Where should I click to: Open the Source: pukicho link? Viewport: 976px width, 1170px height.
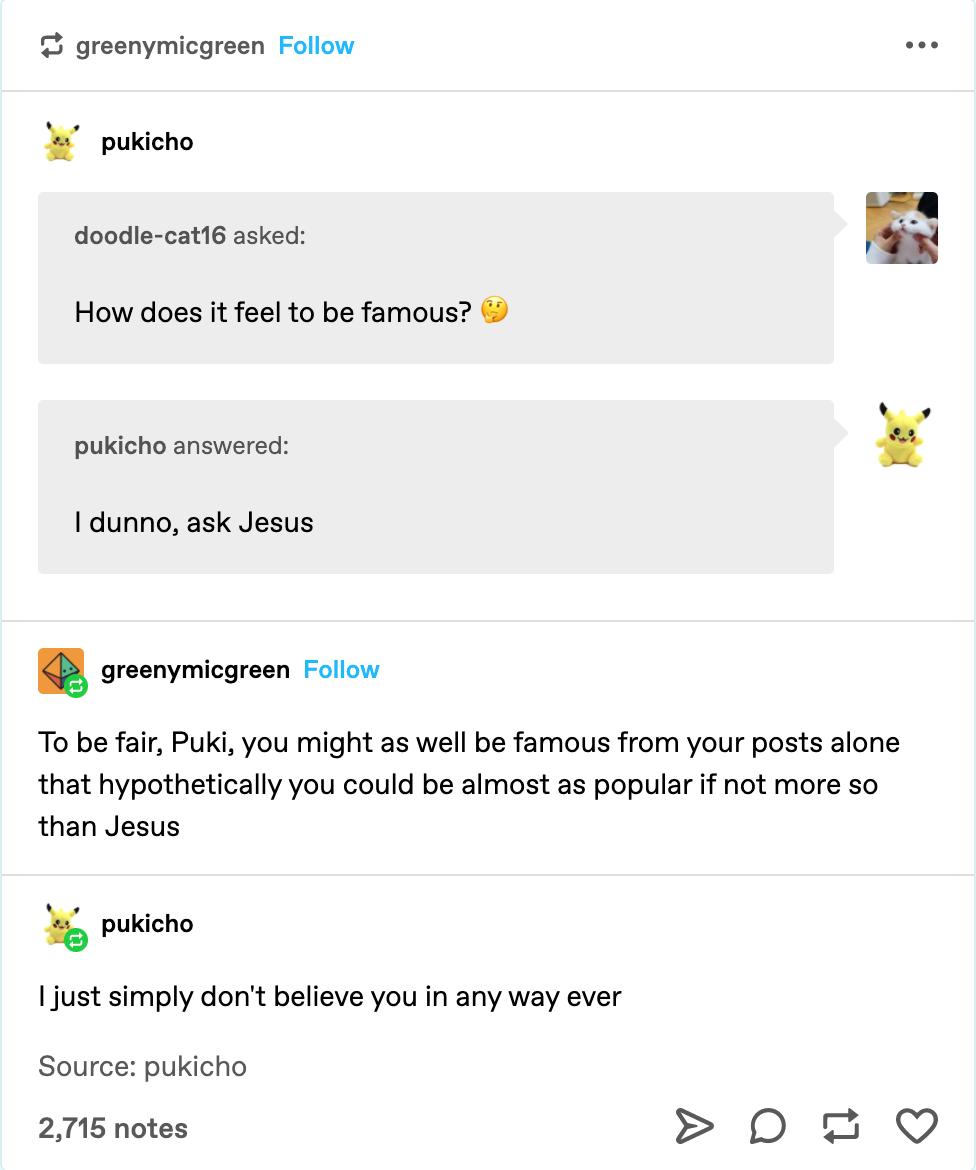141,1067
